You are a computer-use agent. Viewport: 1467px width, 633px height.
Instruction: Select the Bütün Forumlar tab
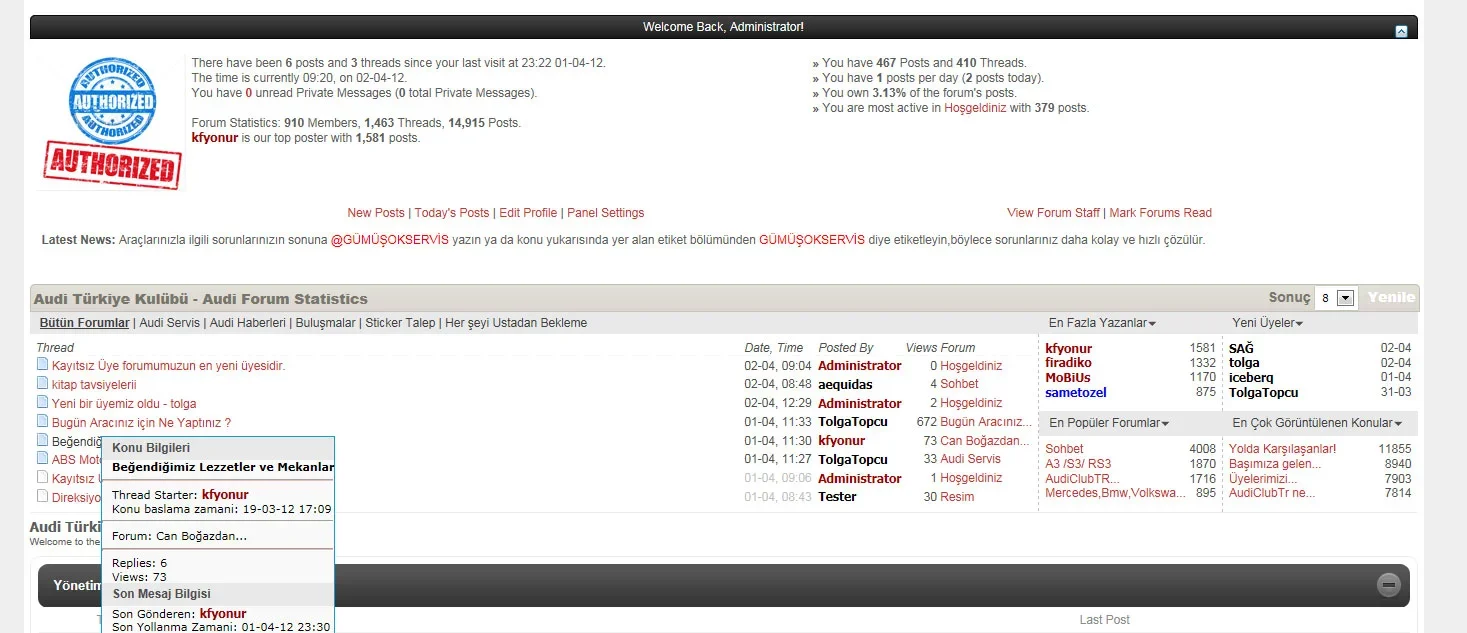(84, 323)
